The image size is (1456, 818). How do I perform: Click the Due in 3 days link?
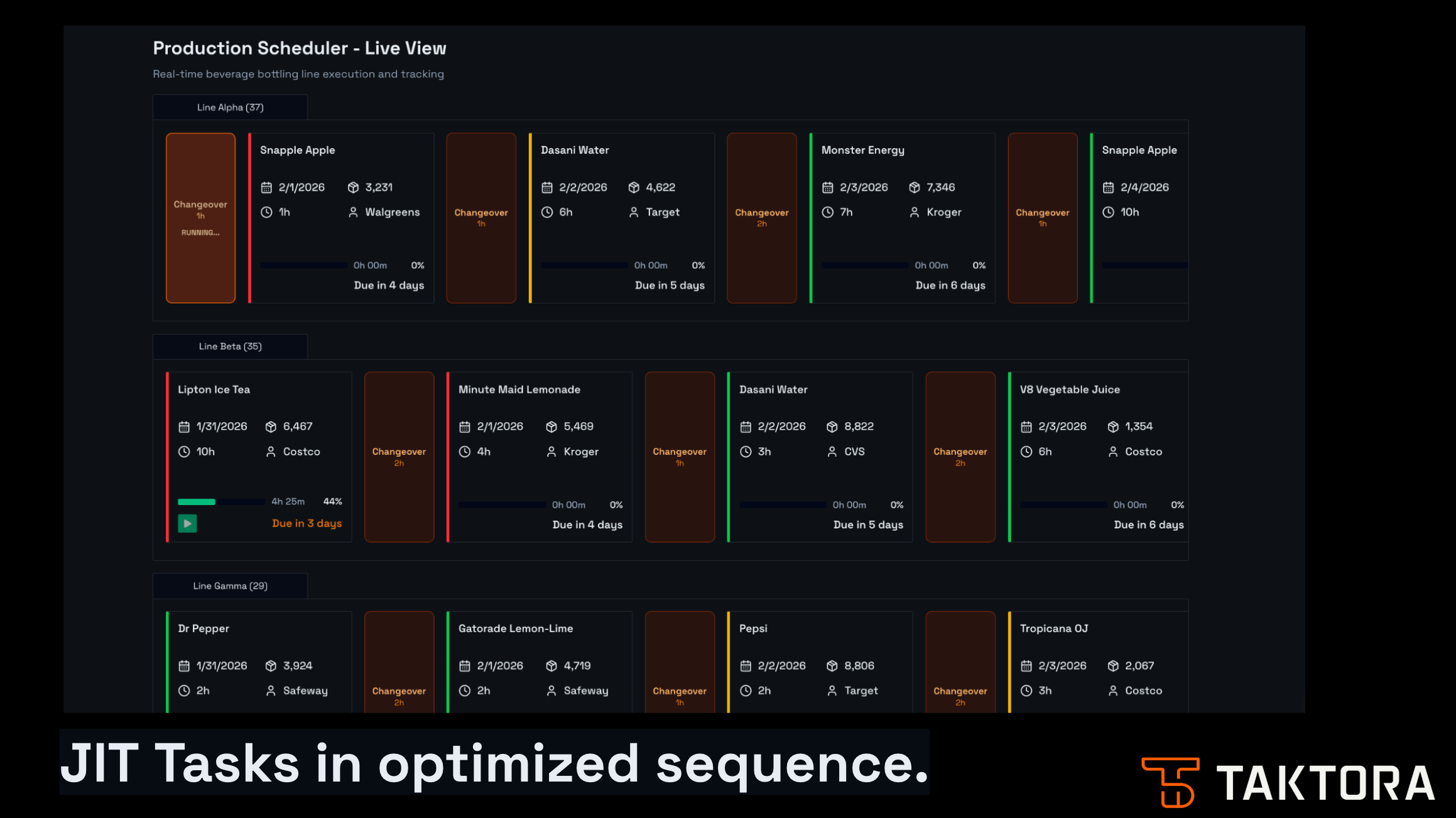(x=307, y=523)
